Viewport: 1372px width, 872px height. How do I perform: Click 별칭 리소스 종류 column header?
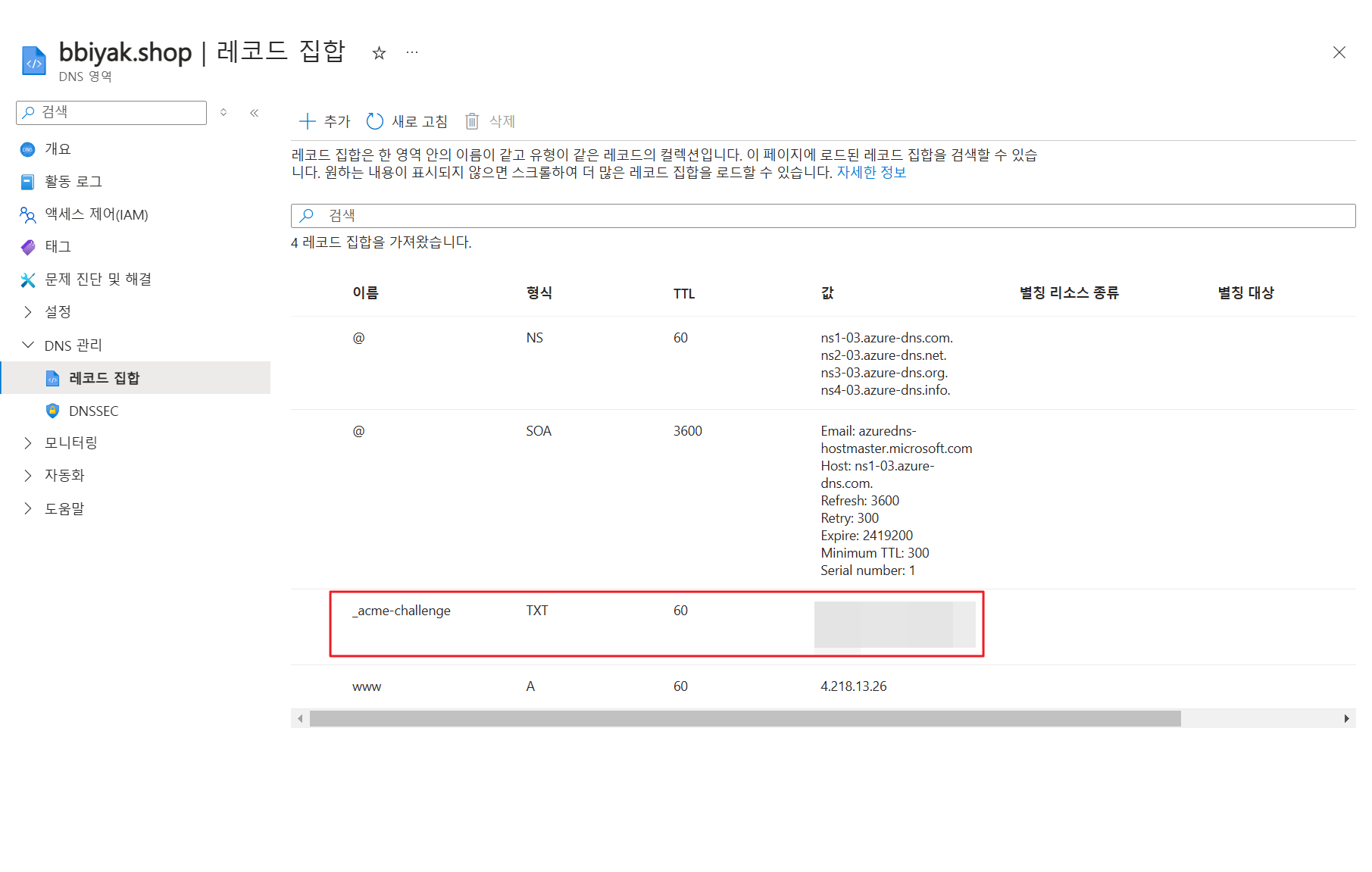pos(1069,293)
